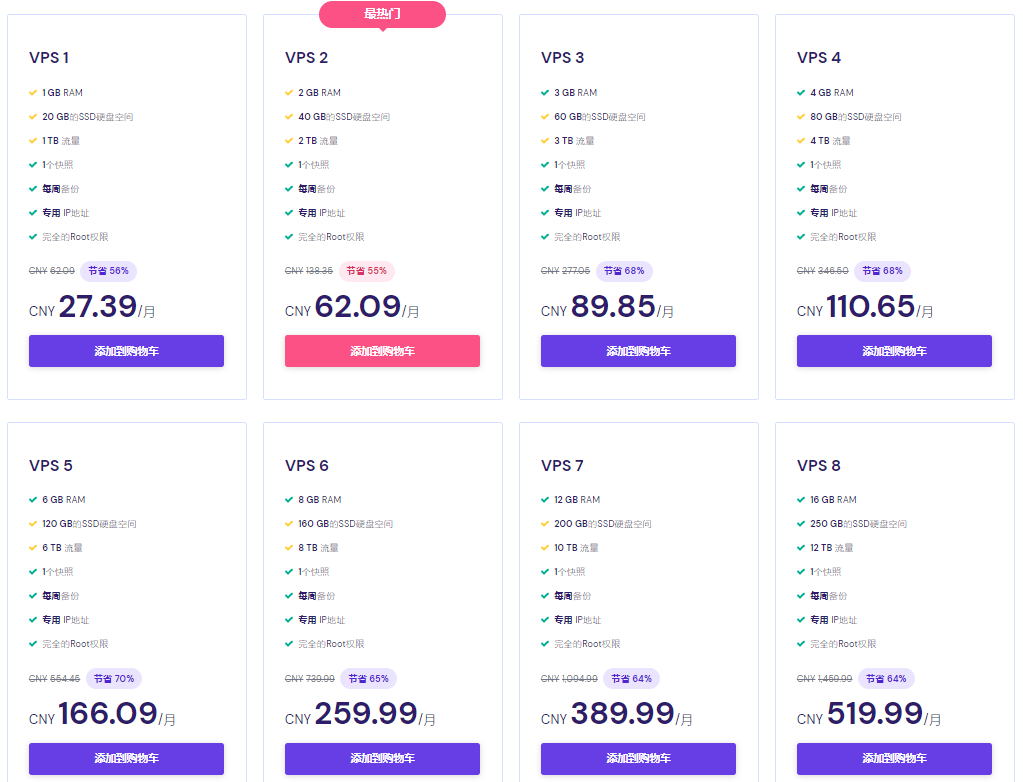
Task: Click the pink 节省 55% badge on VPS 2
Action: pos(366,271)
